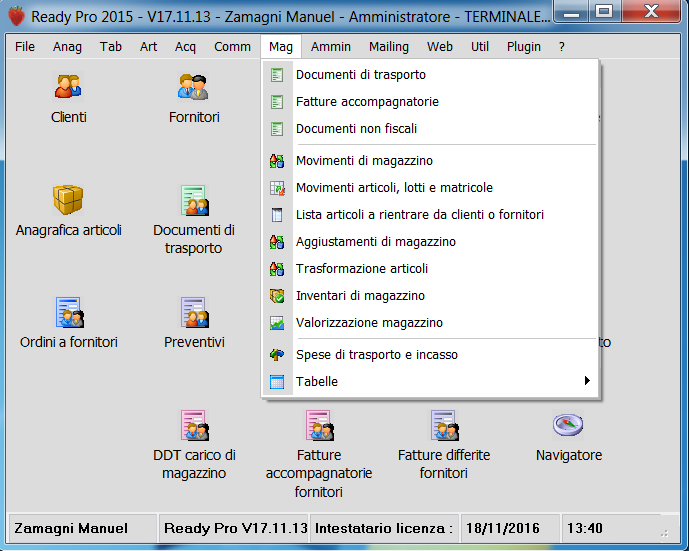Open the Web menu
The height and width of the screenshot is (551, 689).
pyautogui.click(x=440, y=47)
